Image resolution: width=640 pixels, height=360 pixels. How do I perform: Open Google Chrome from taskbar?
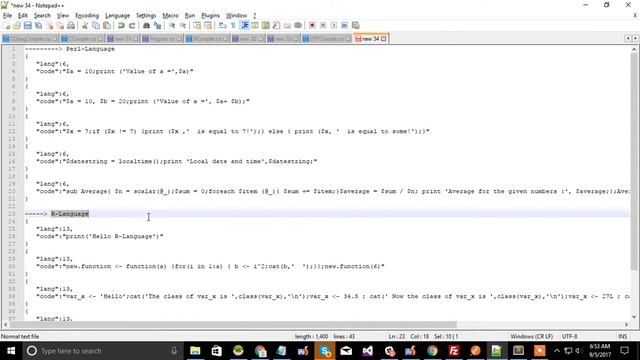pos(432,351)
